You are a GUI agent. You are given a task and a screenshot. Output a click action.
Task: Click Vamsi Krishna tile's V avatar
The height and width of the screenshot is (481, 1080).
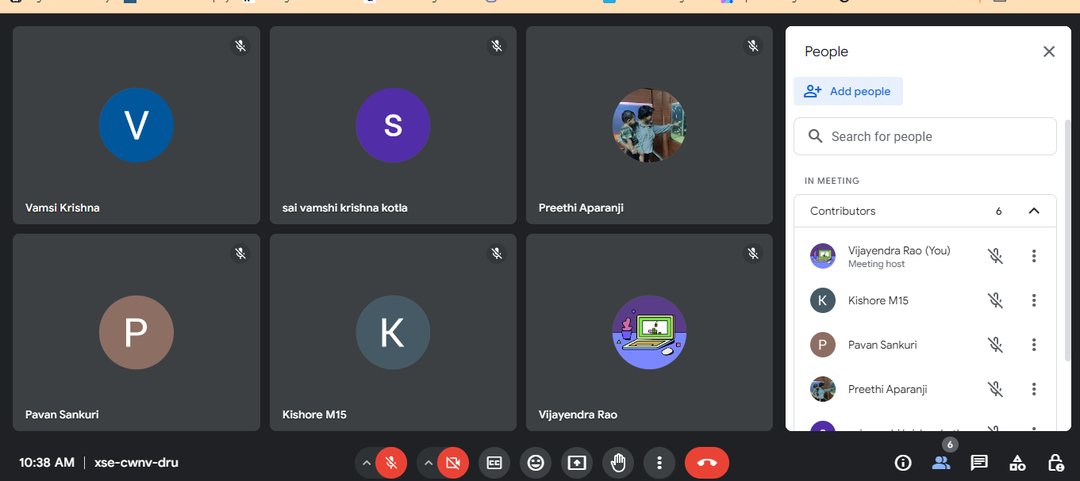[136, 125]
